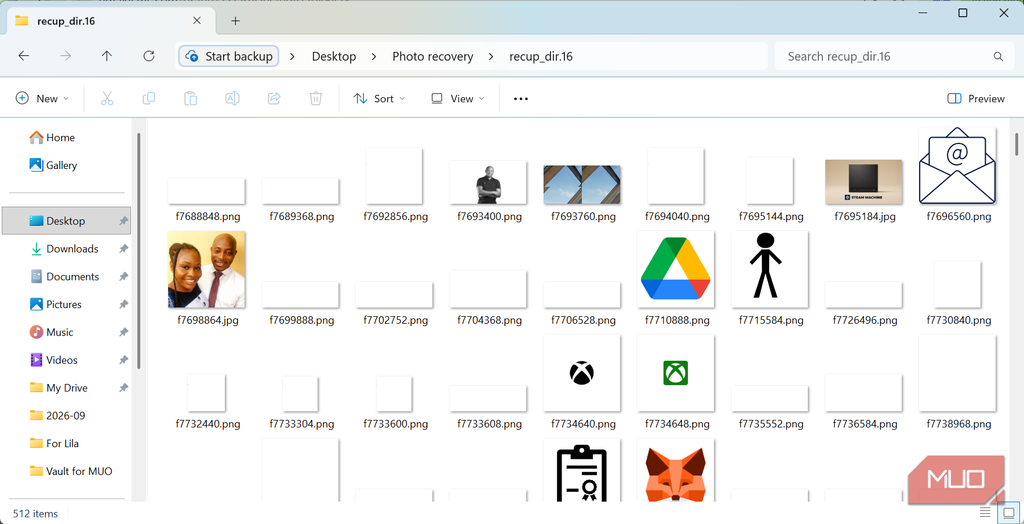Click the Share icon in toolbar
Viewport: 1024px width, 524px height.
pos(274,99)
